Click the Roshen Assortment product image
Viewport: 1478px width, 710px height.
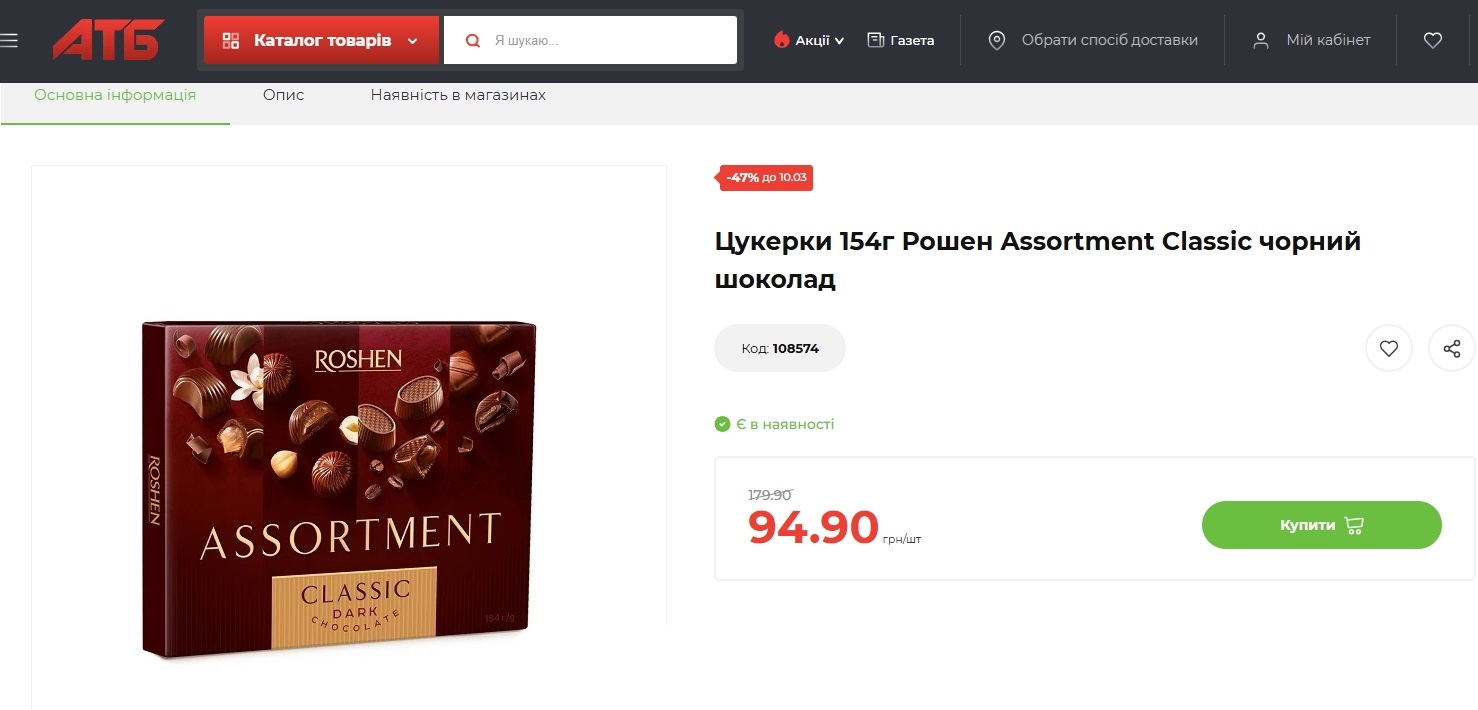(x=339, y=490)
